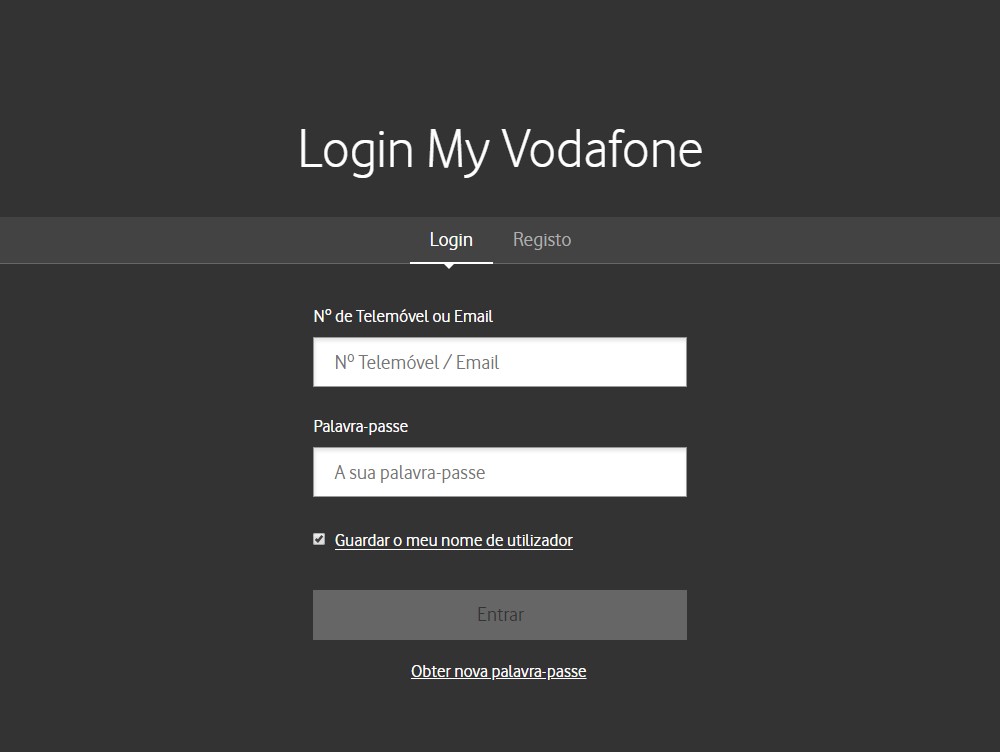Switch to the Login tab
The height and width of the screenshot is (752, 1000).
tap(451, 240)
